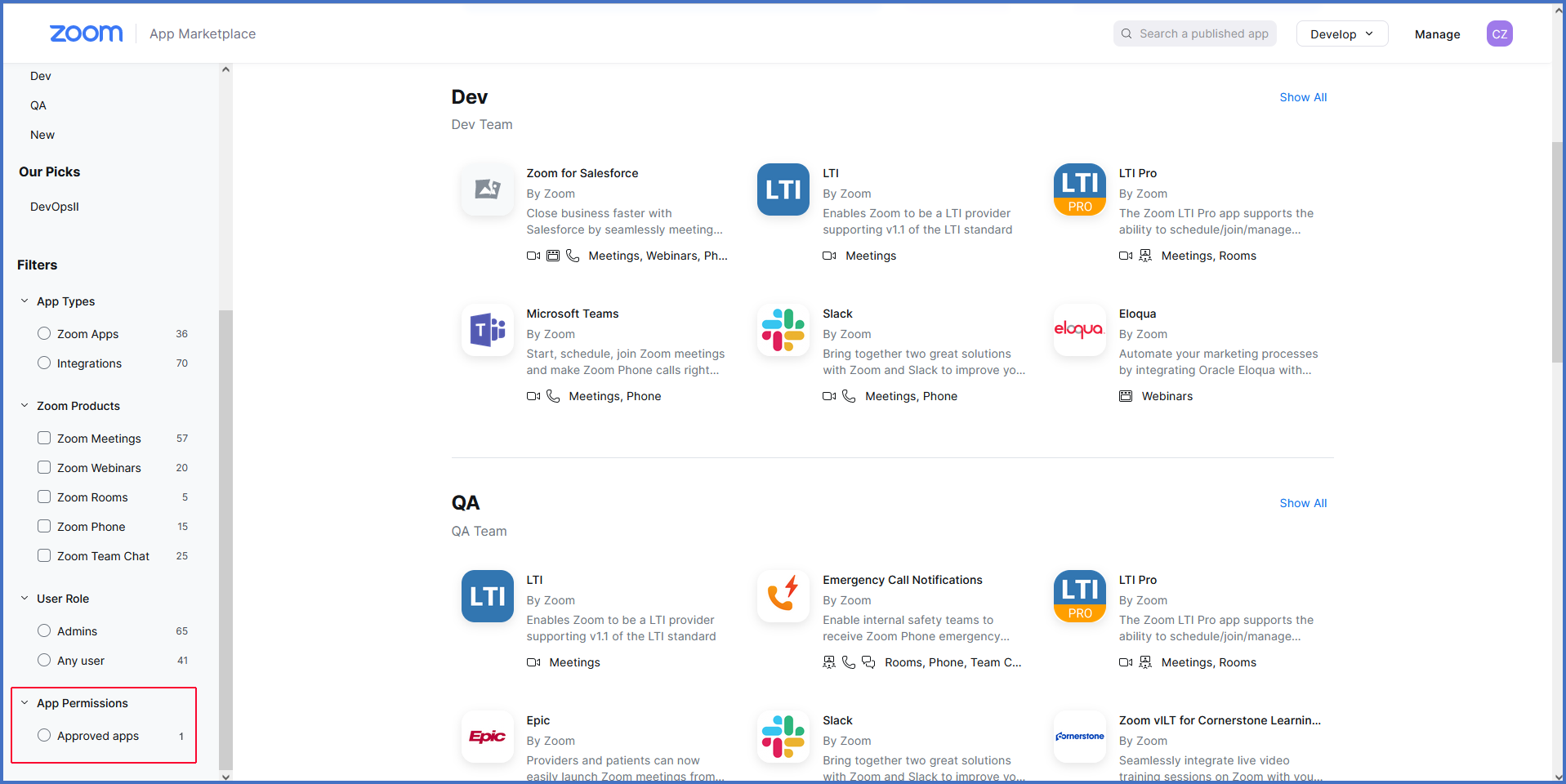Collapse the App Types filter group
This screenshot has height=784, width=1566.
[25, 301]
